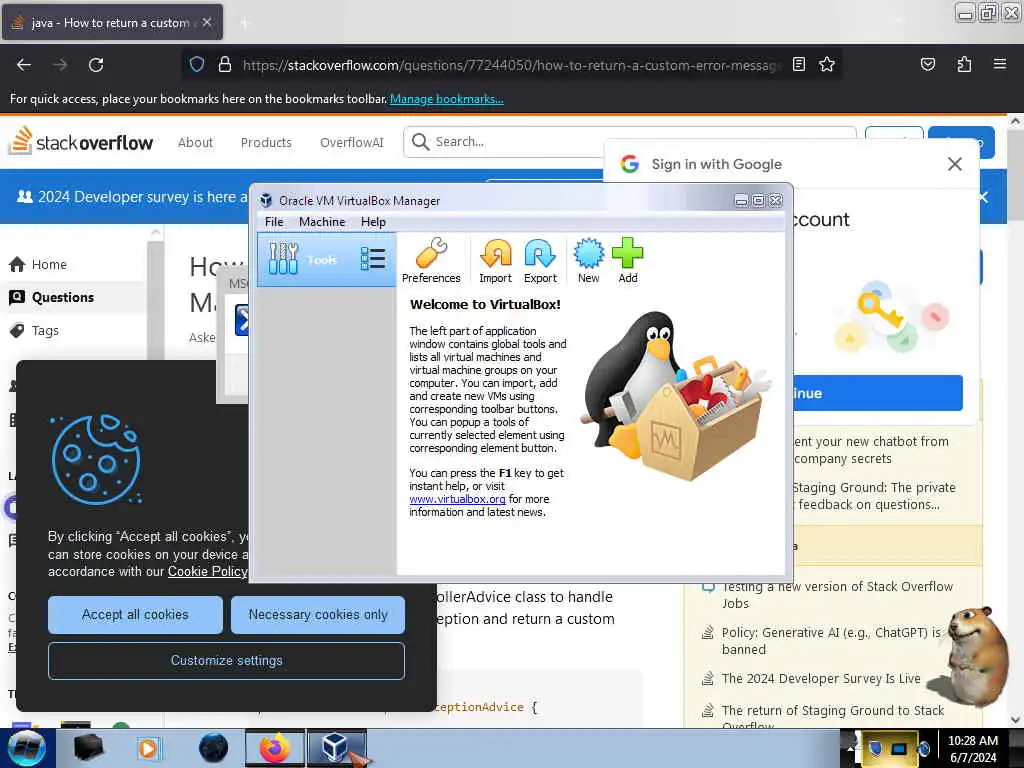The image size is (1024, 768).
Task: Click Customize settings button
Action: [227, 660]
